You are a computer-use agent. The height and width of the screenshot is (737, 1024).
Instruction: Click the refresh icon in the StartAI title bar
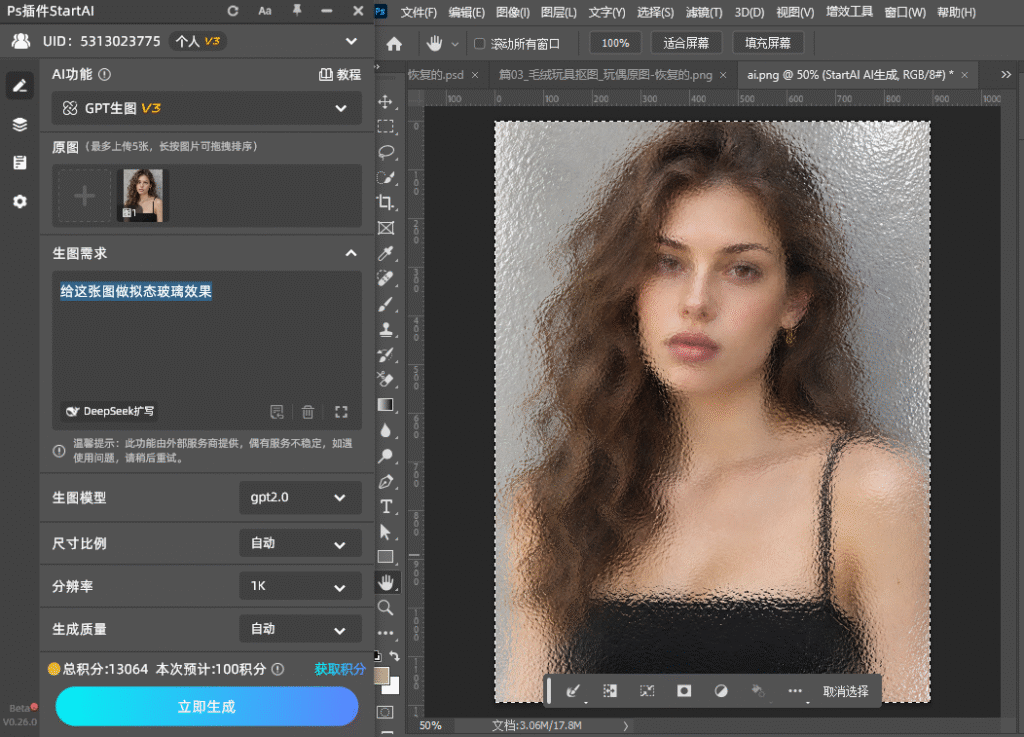pyautogui.click(x=232, y=11)
